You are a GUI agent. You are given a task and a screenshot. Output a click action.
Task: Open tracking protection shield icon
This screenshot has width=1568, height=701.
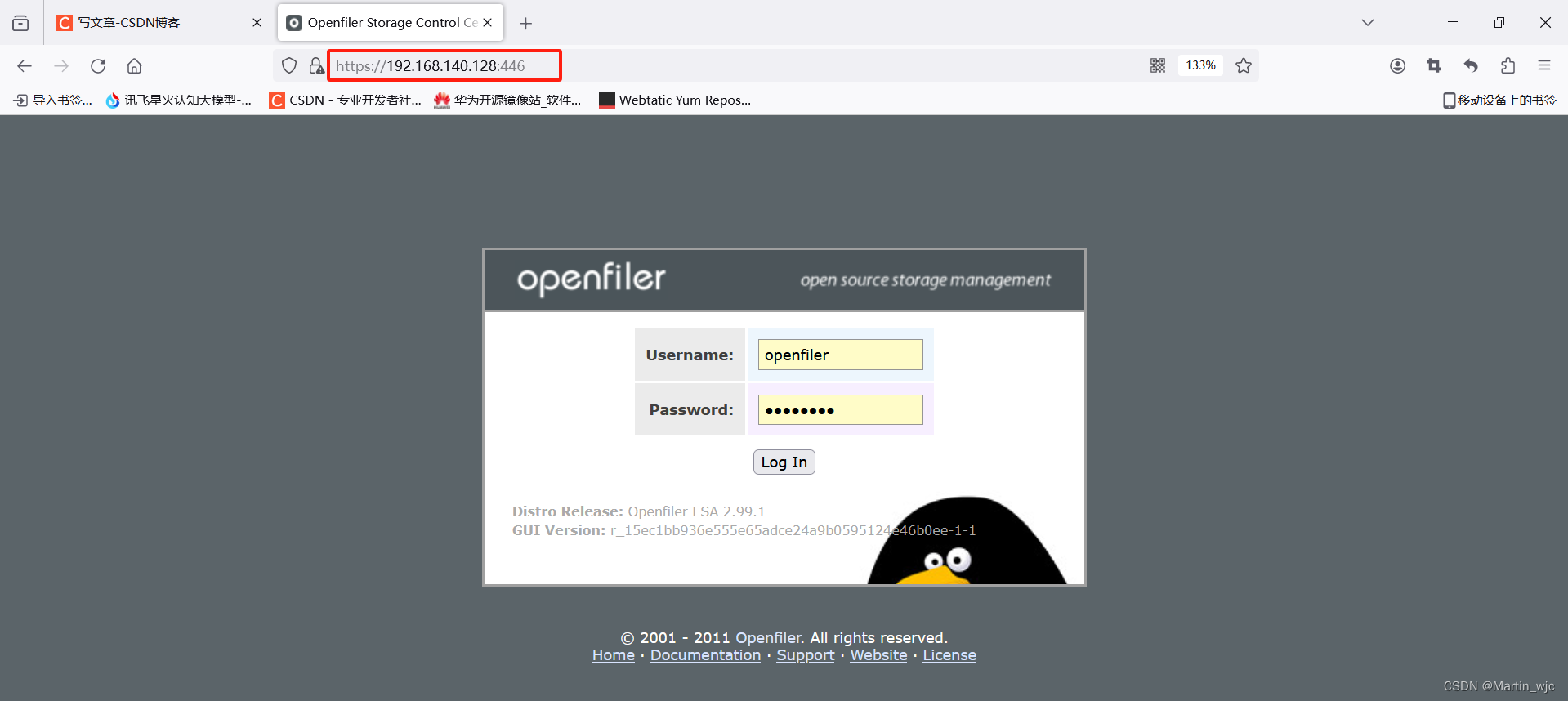pos(289,65)
